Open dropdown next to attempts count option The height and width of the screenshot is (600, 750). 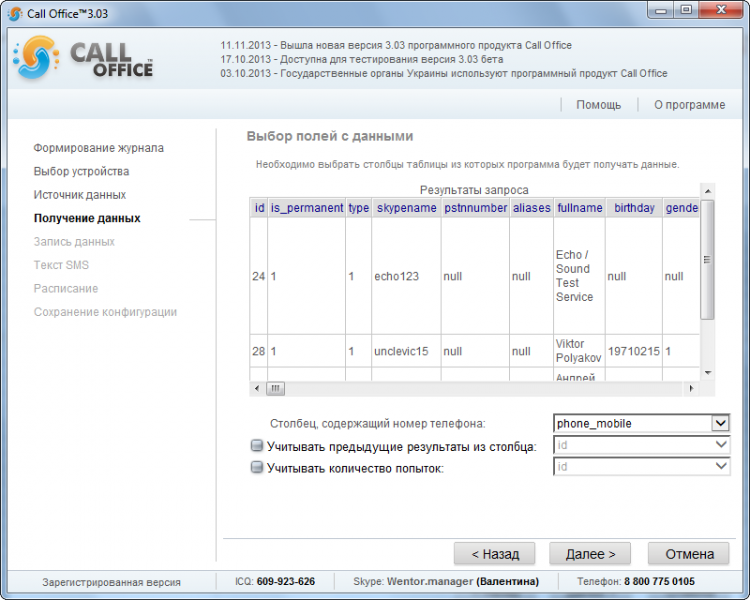tap(720, 466)
